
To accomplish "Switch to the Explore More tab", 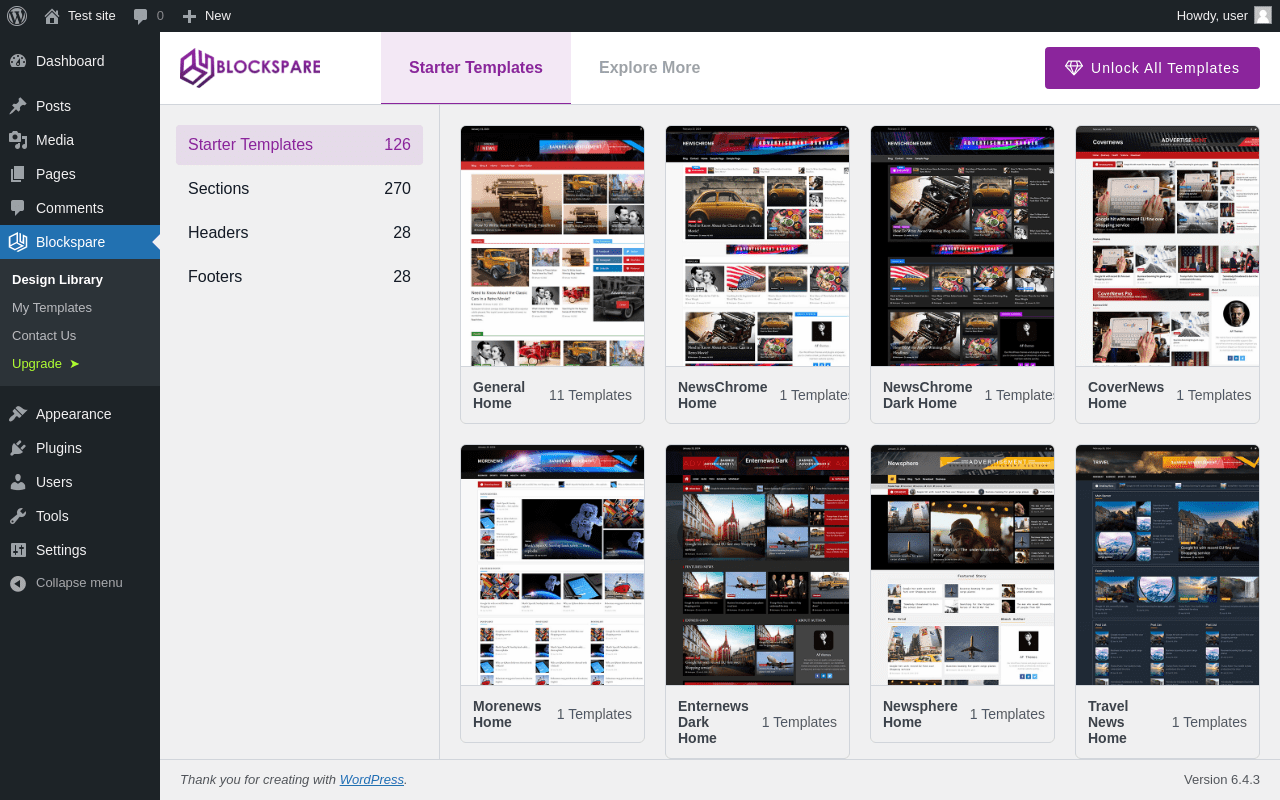I will click(x=649, y=68).
